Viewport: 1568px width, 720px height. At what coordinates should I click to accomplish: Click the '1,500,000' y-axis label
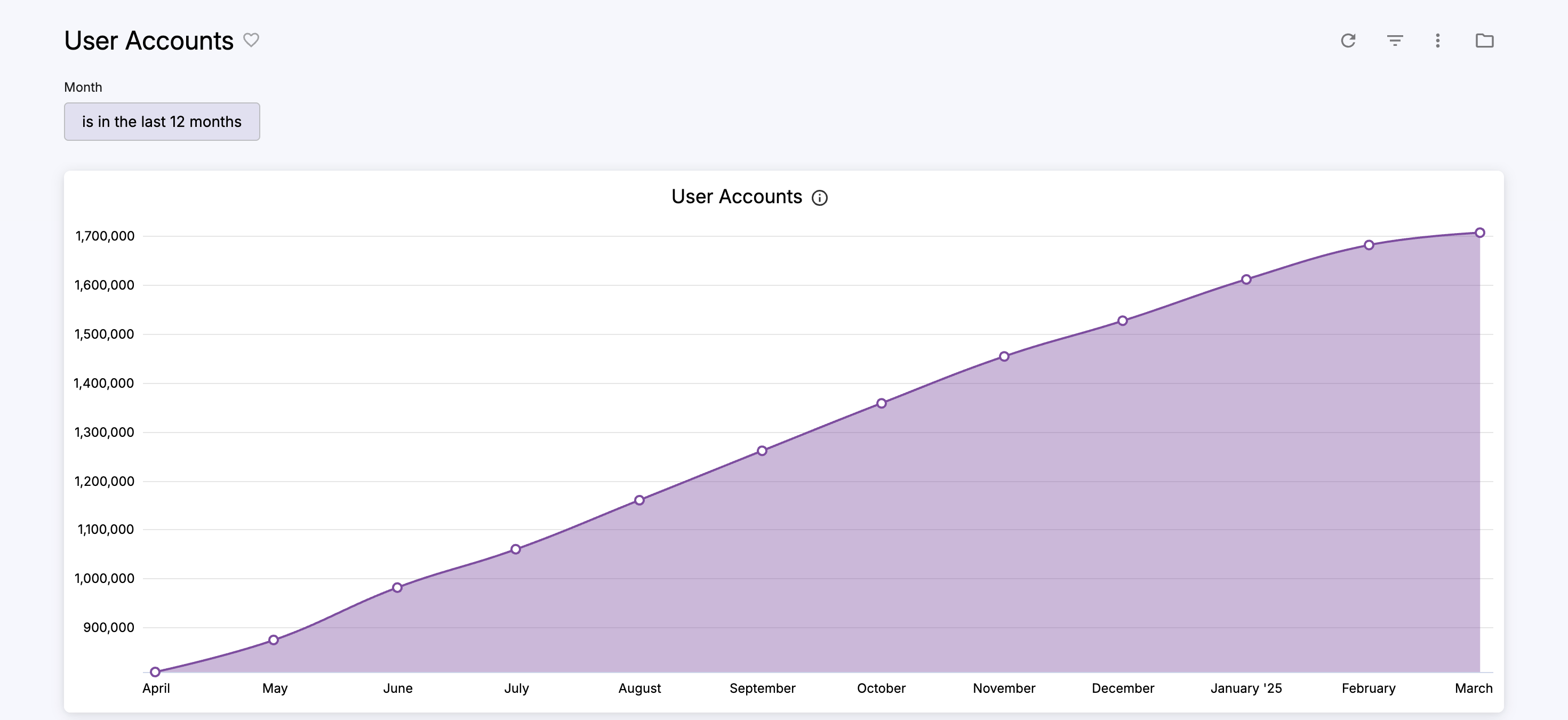pos(105,334)
